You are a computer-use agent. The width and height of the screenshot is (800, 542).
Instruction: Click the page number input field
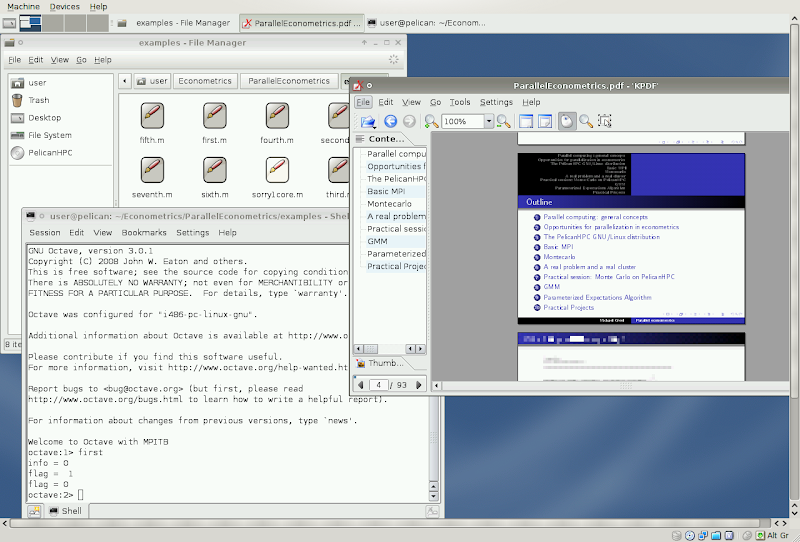[x=379, y=384]
